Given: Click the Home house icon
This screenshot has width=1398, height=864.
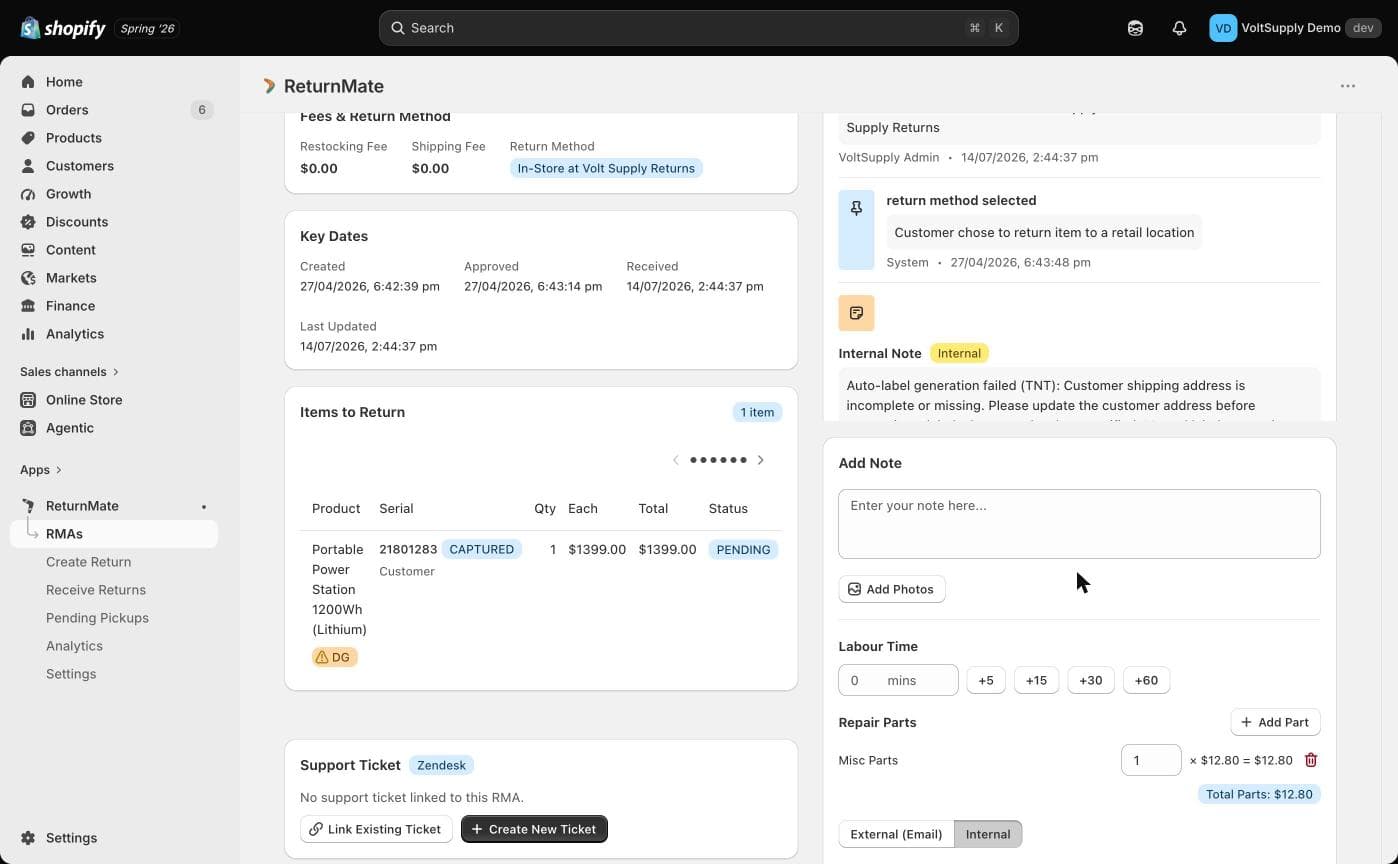Looking at the screenshot, I should click(x=28, y=82).
